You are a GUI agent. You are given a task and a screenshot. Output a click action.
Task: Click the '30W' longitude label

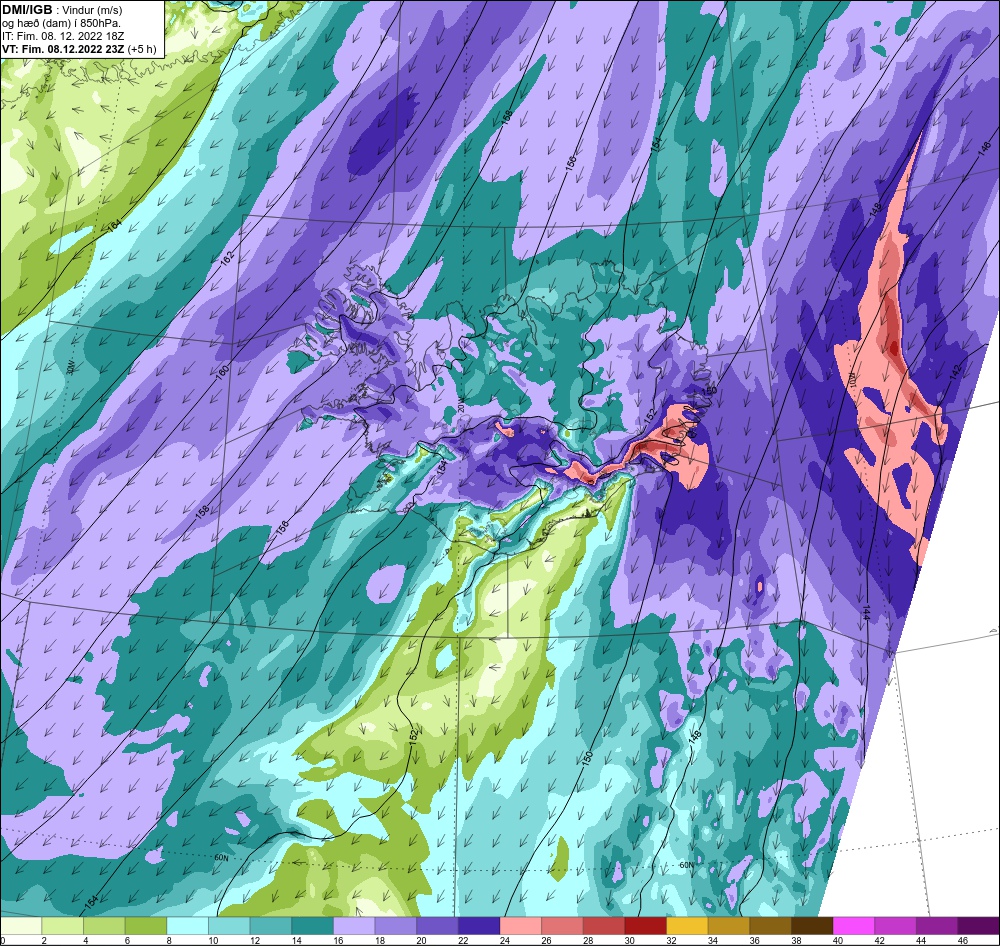71,367
